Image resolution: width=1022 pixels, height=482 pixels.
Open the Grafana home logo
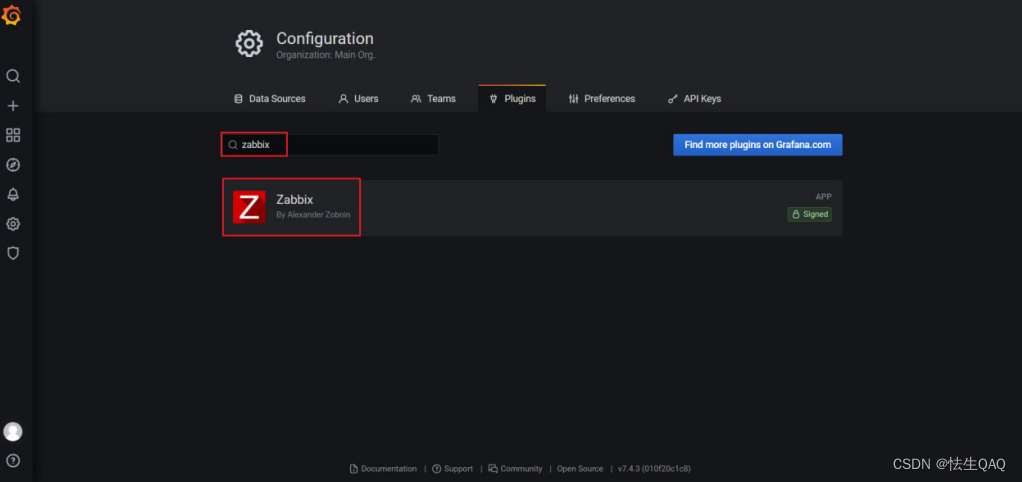12,15
